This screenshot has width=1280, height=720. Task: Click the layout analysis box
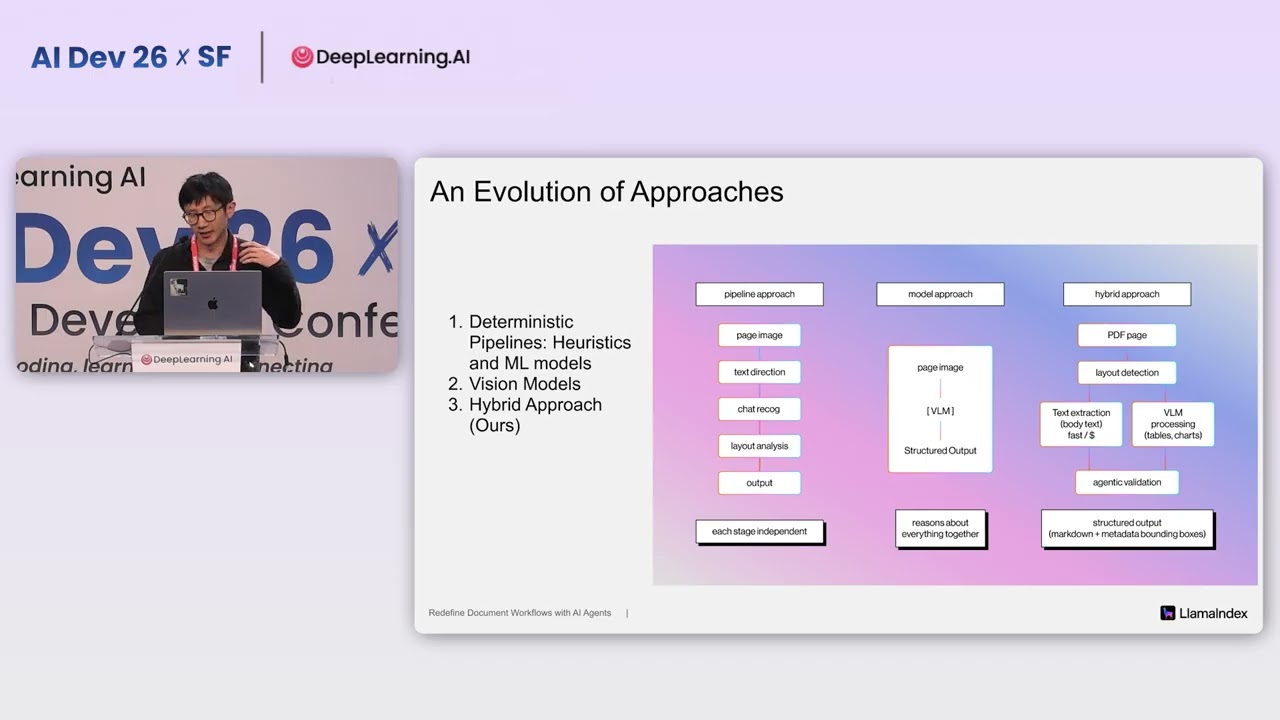pyautogui.click(x=759, y=446)
